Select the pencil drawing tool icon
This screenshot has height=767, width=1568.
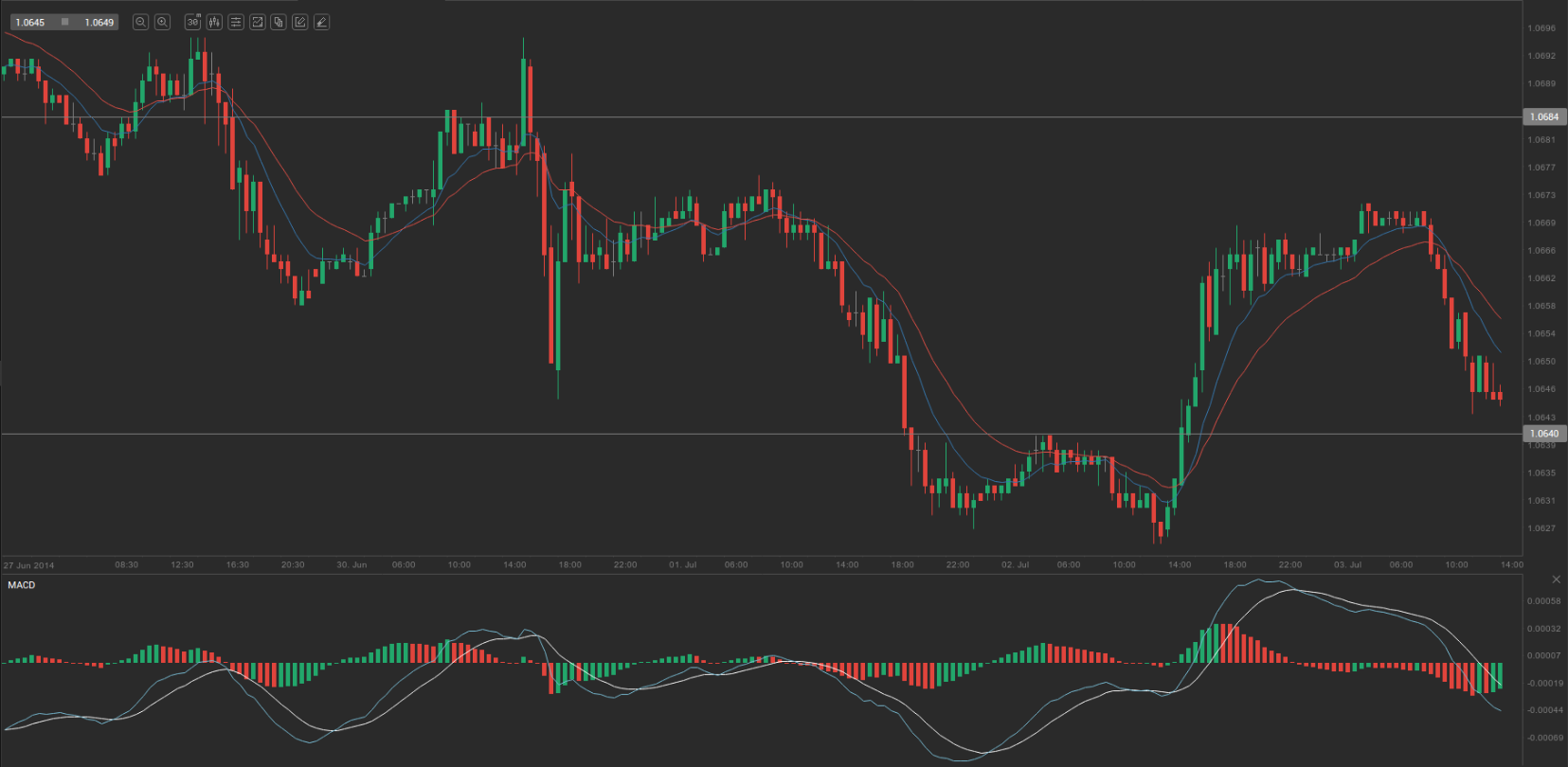[300, 22]
